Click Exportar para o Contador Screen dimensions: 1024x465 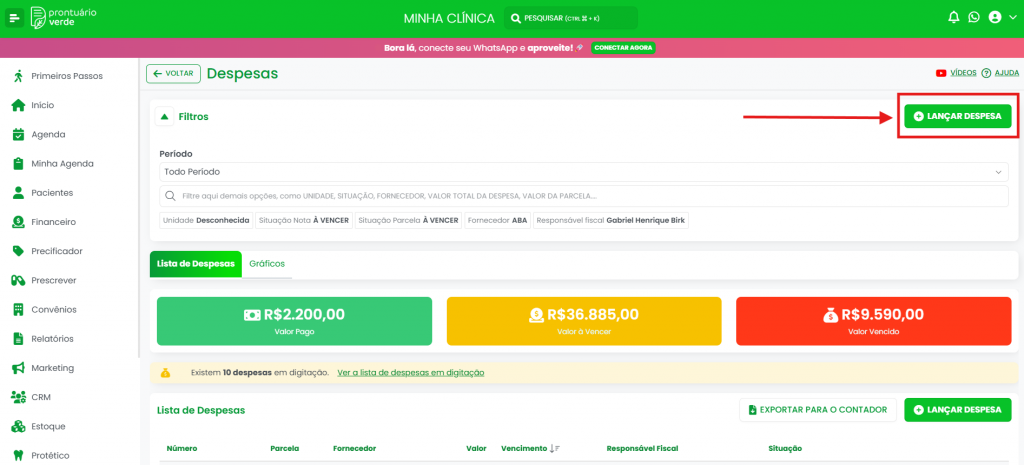(817, 410)
